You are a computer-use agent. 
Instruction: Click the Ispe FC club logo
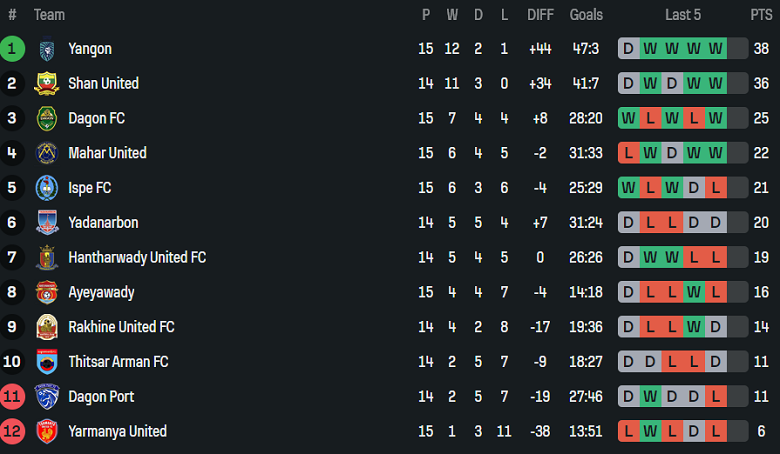[x=47, y=188]
